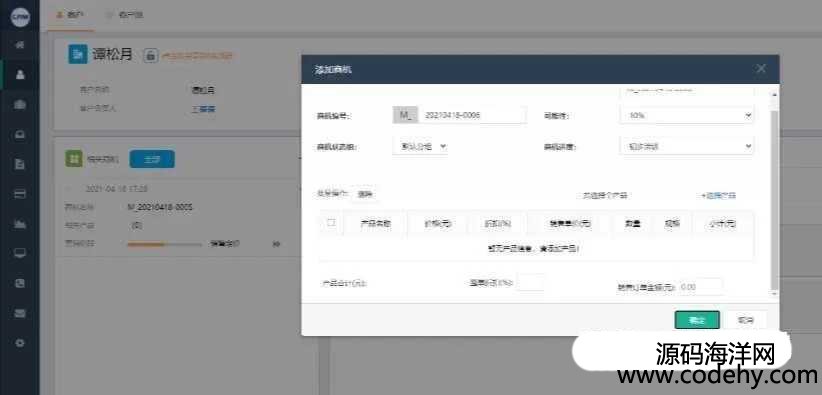
Task: Open the home icon in the sidebar
Action: [x=20, y=45]
